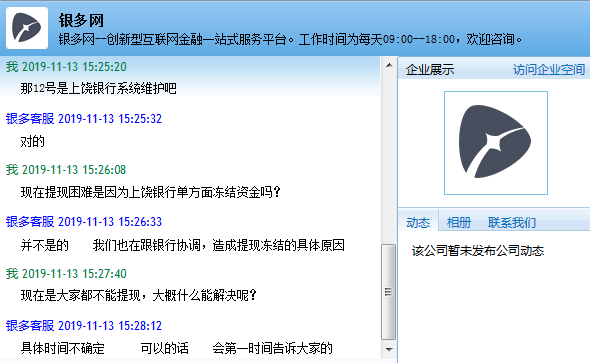The image size is (590, 363).
Task: Open the large company logo thumbnail
Action: click(496, 143)
